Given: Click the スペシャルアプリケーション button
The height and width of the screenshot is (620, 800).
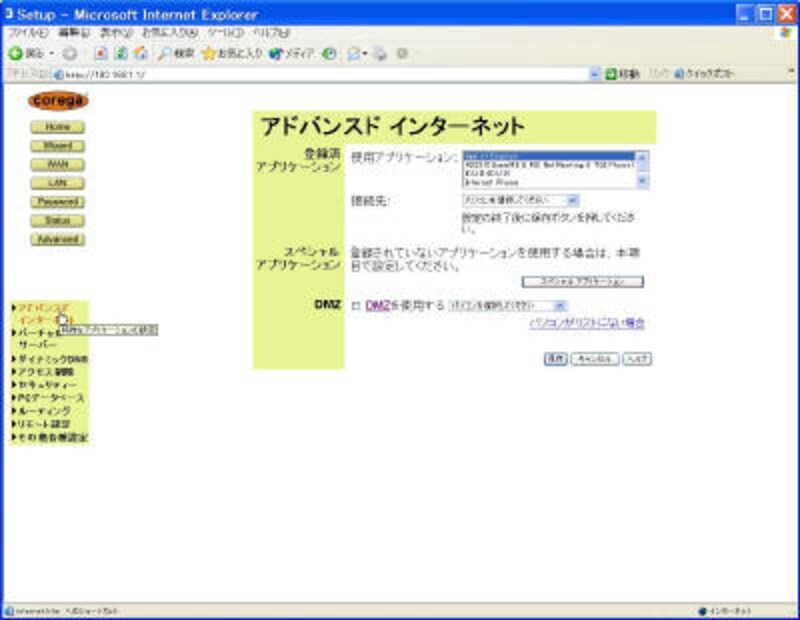Looking at the screenshot, I should pyautogui.click(x=582, y=282).
